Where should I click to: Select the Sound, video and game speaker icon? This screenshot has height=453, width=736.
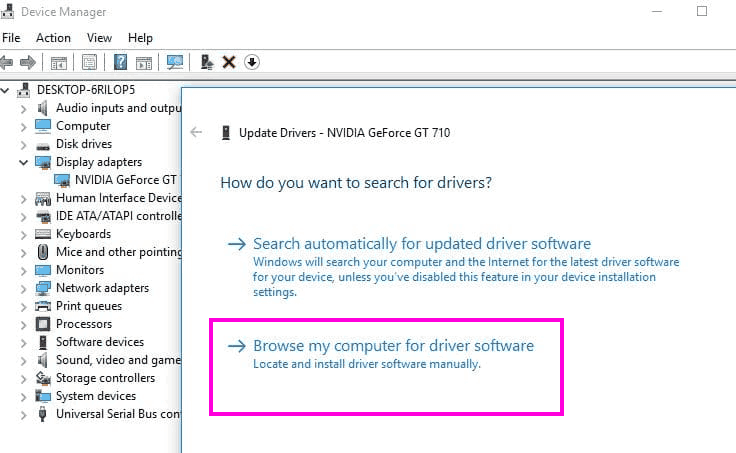point(43,360)
